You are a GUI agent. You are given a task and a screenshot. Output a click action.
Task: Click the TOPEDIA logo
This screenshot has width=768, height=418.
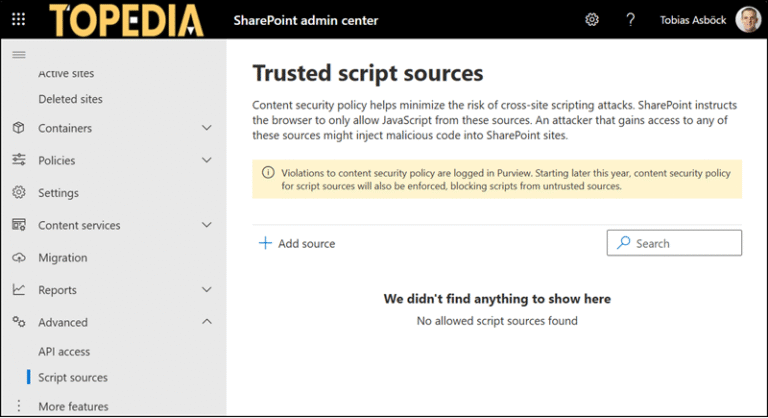point(126,21)
